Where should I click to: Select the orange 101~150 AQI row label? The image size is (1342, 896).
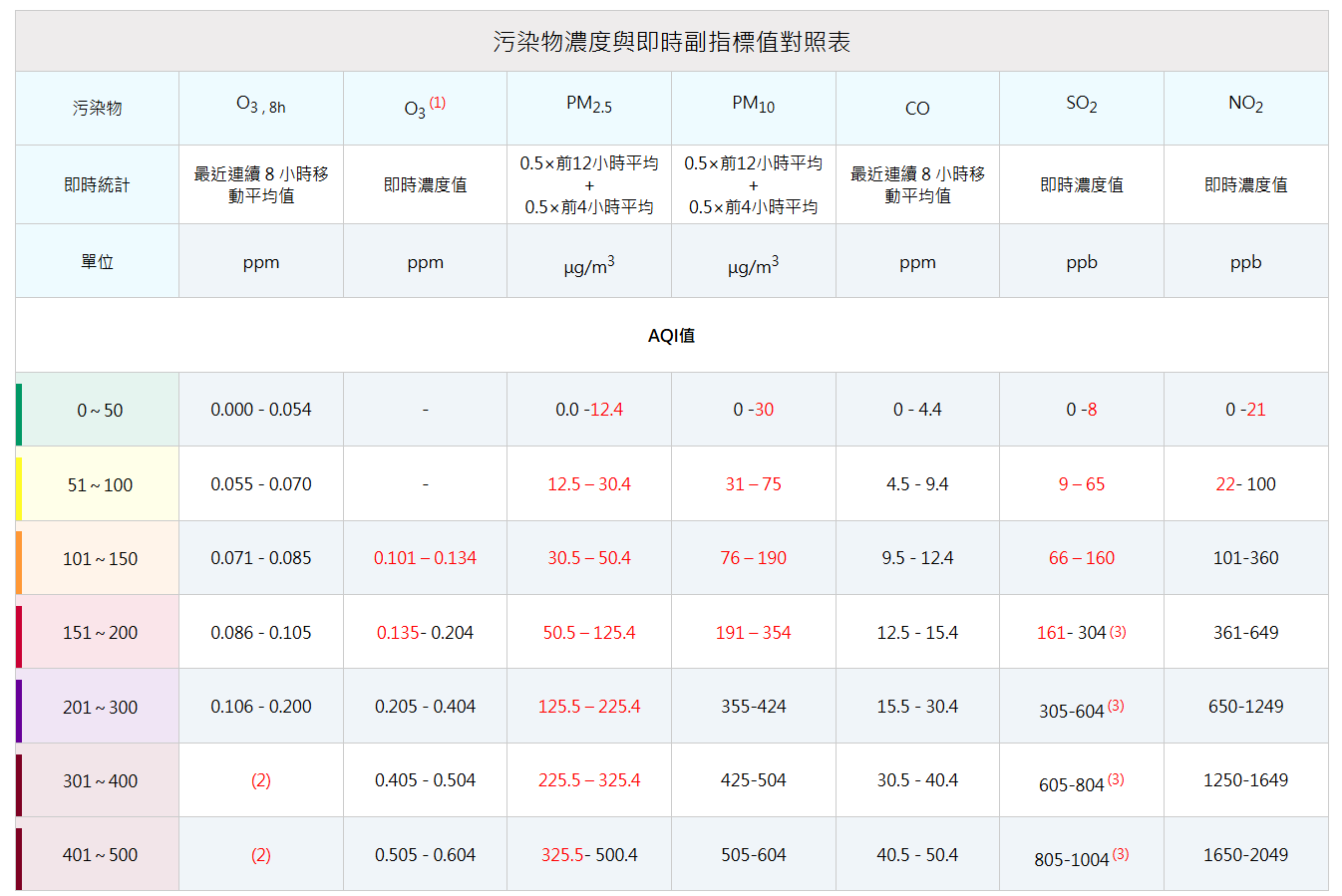click(100, 558)
